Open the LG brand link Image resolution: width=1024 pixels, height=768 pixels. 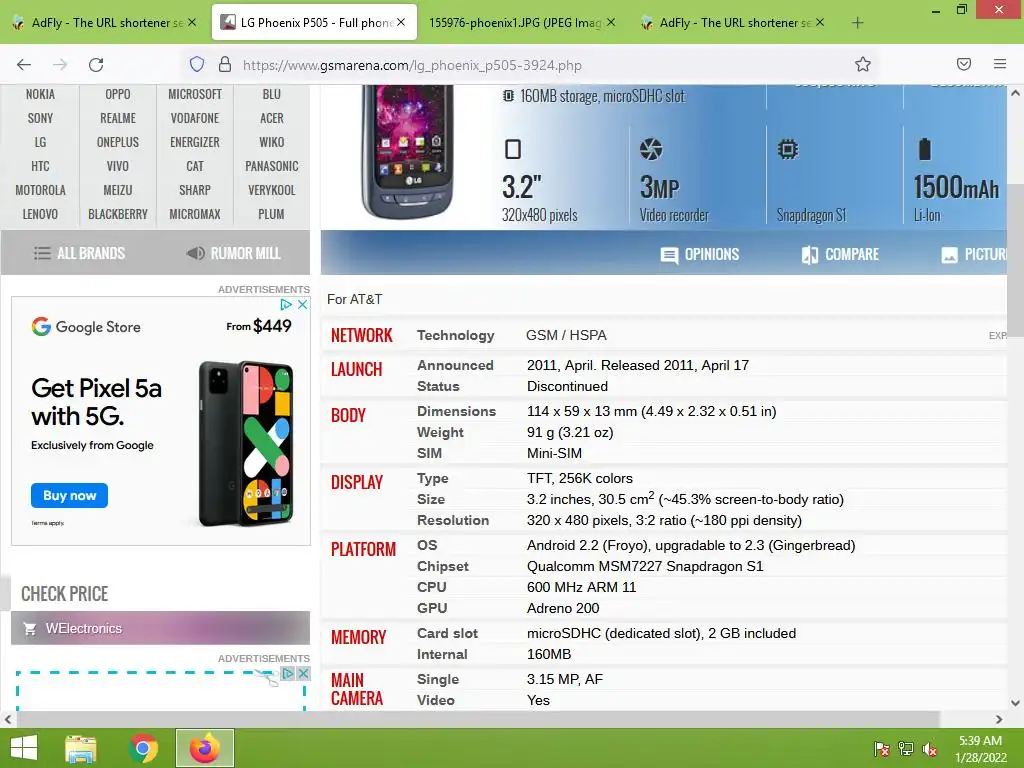[x=40, y=142]
